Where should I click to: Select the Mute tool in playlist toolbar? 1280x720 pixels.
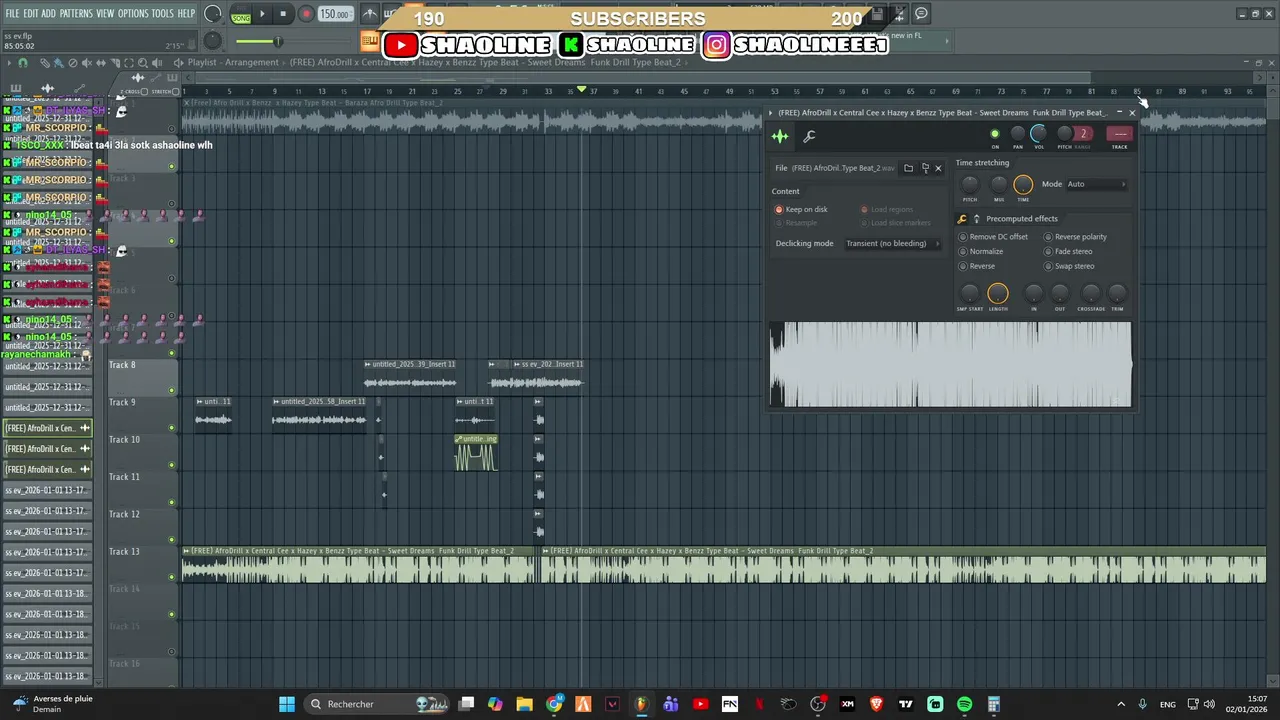pyautogui.click(x=87, y=63)
